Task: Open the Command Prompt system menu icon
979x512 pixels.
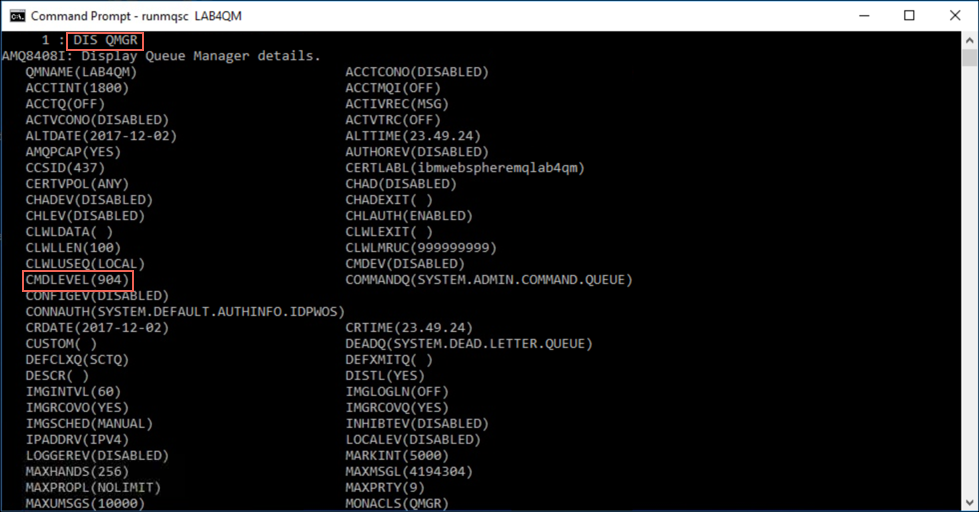Action: click(x=17, y=16)
